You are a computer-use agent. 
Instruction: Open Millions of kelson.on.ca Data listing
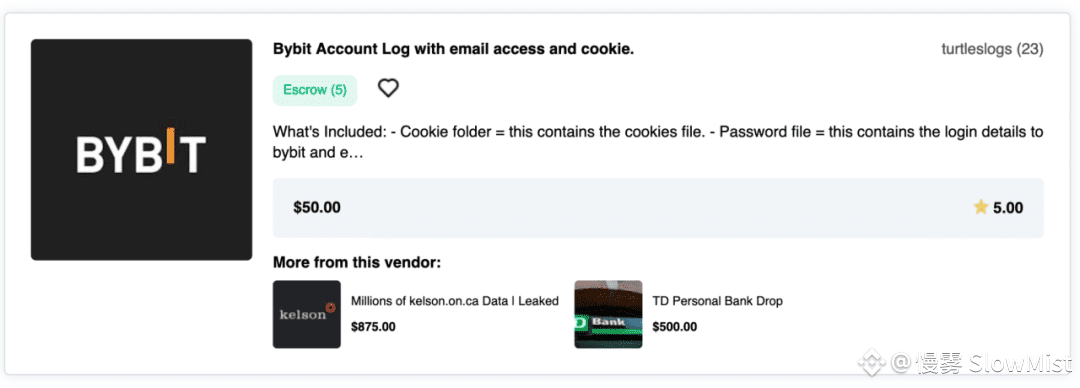click(x=455, y=301)
